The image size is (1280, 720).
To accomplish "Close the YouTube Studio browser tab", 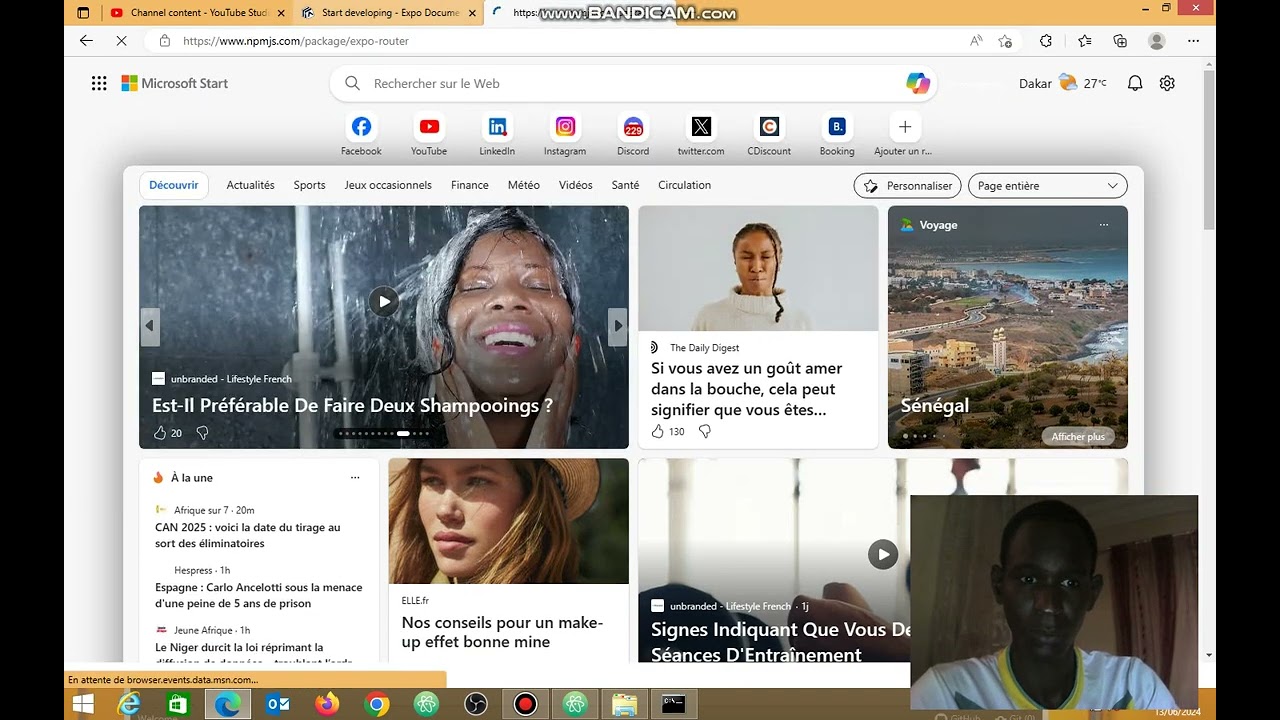I will [280, 13].
